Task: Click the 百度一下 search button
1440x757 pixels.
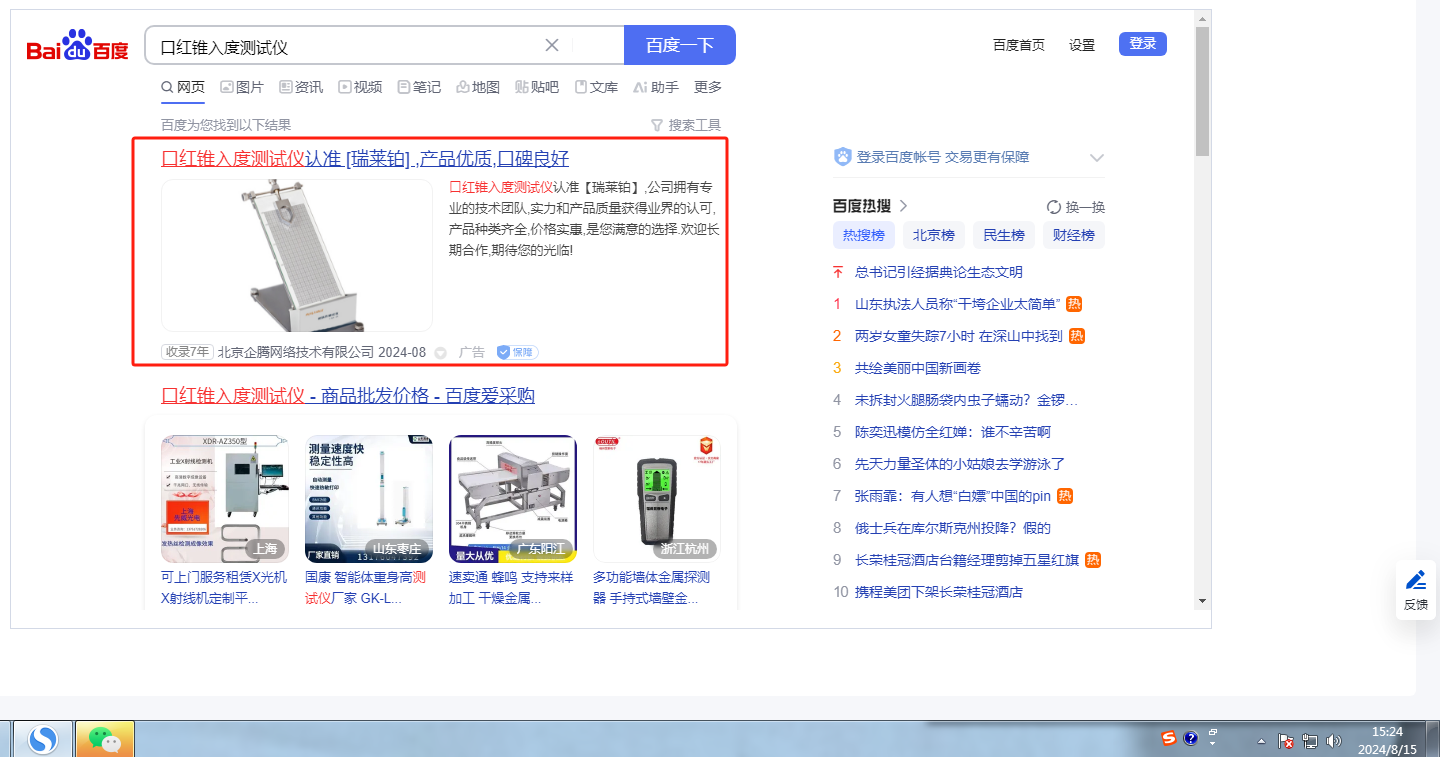Action: click(x=680, y=45)
